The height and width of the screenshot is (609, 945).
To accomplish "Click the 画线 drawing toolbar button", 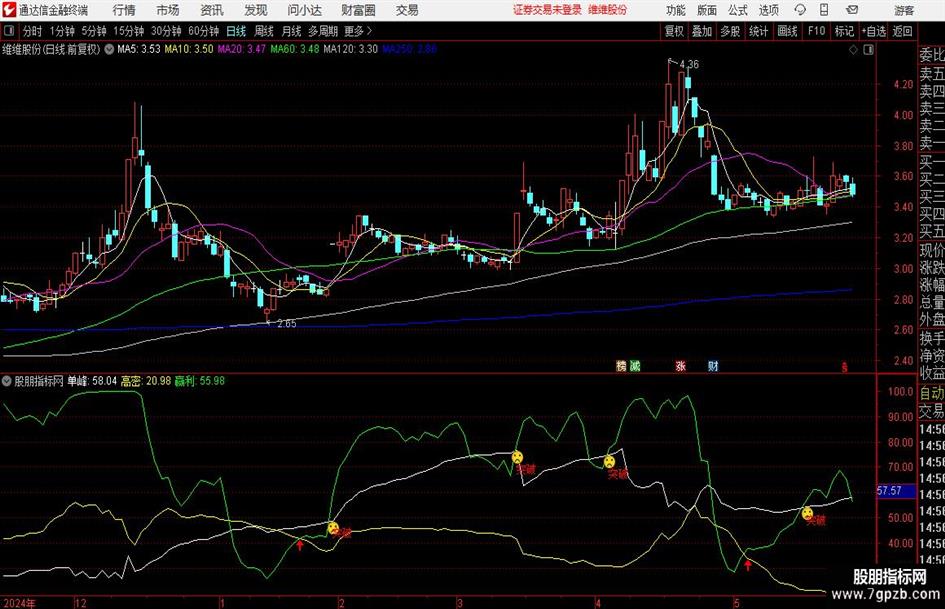I will 787,31.
